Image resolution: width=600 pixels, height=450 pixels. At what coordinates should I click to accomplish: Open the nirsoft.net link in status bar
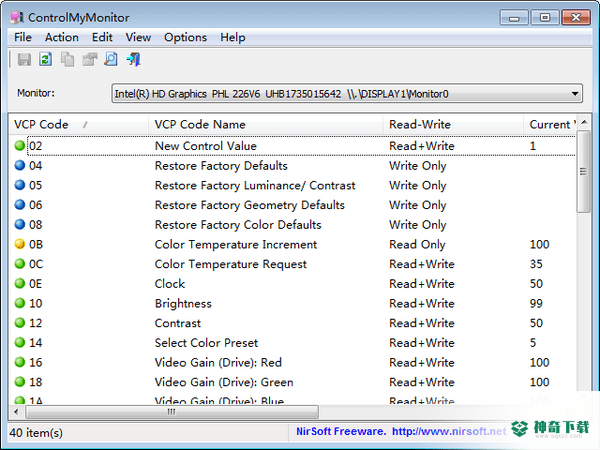pyautogui.click(x=449, y=432)
